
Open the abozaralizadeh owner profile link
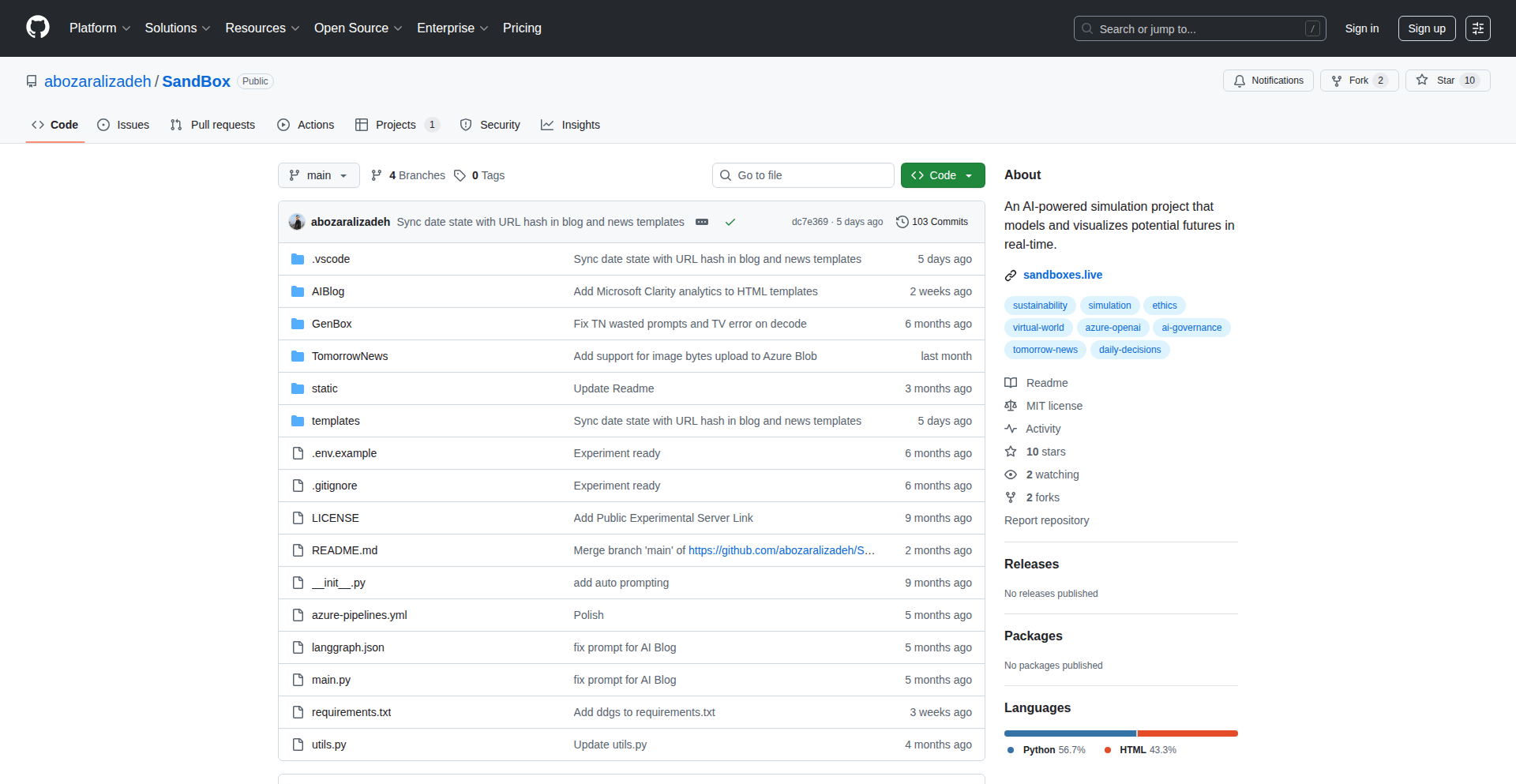[x=98, y=81]
